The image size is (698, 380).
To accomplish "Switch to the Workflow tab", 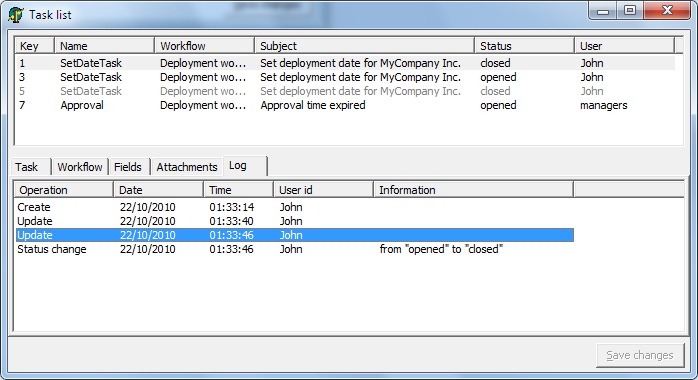I will point(80,167).
